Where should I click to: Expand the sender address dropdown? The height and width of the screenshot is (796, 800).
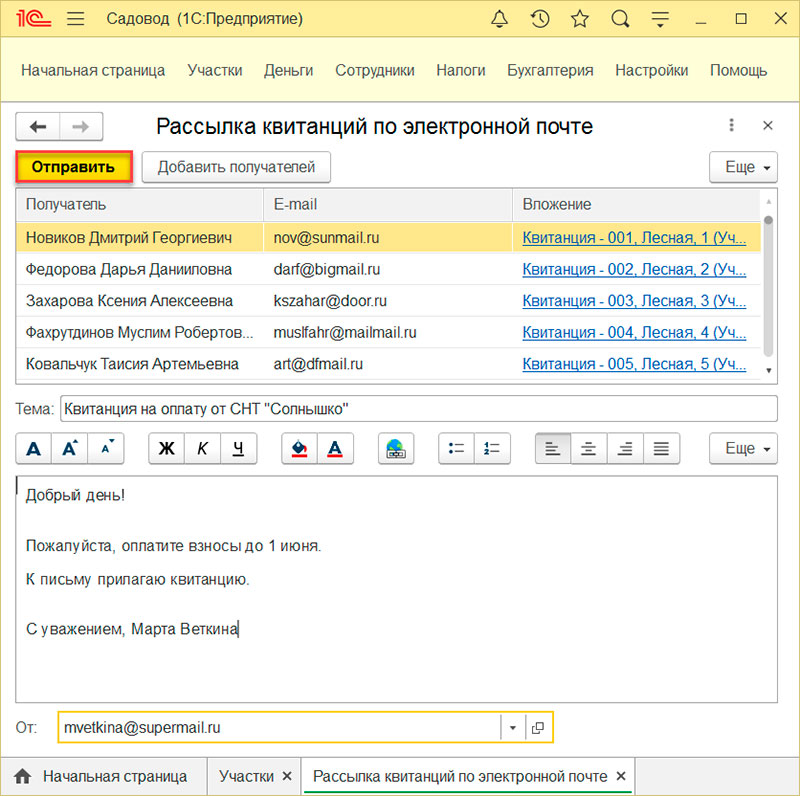513,728
